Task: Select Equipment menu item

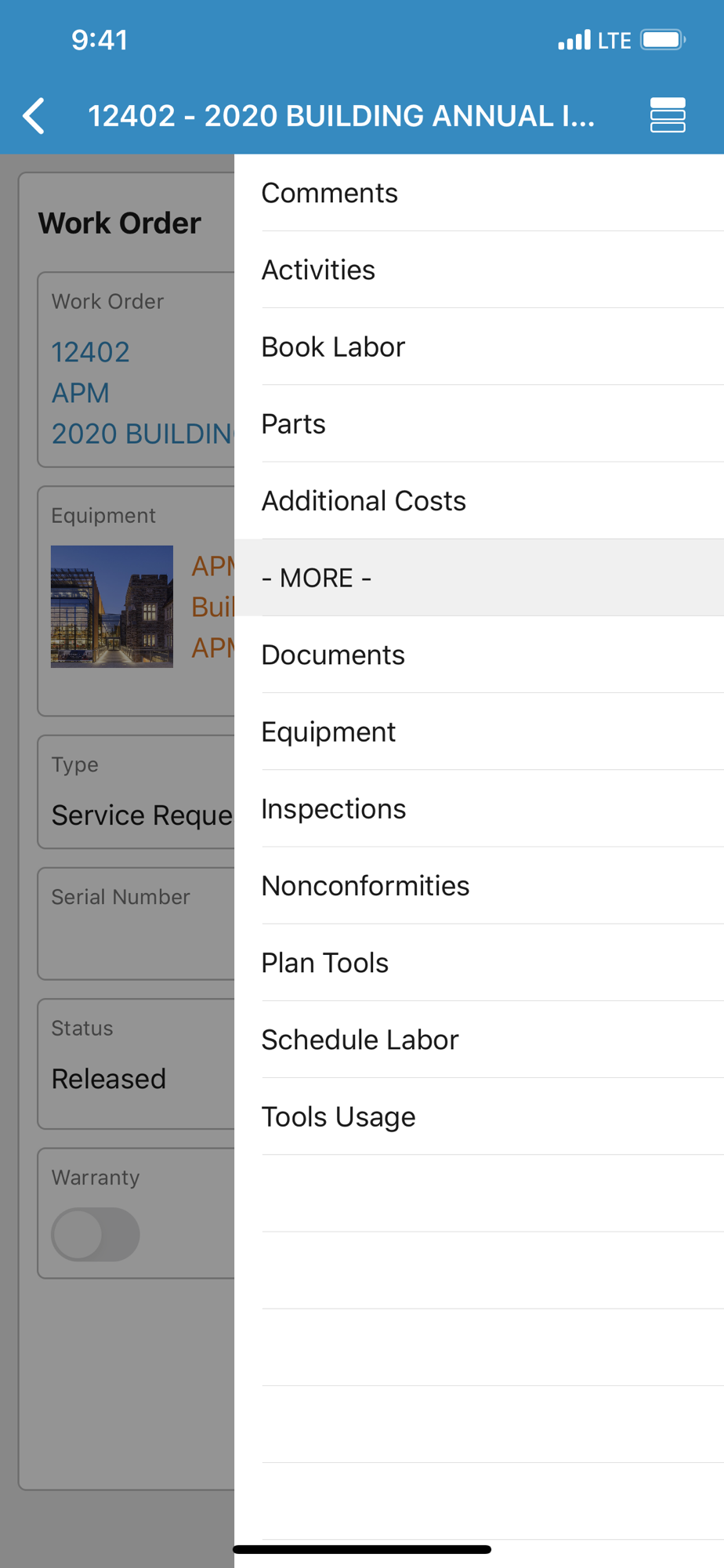Action: [479, 731]
